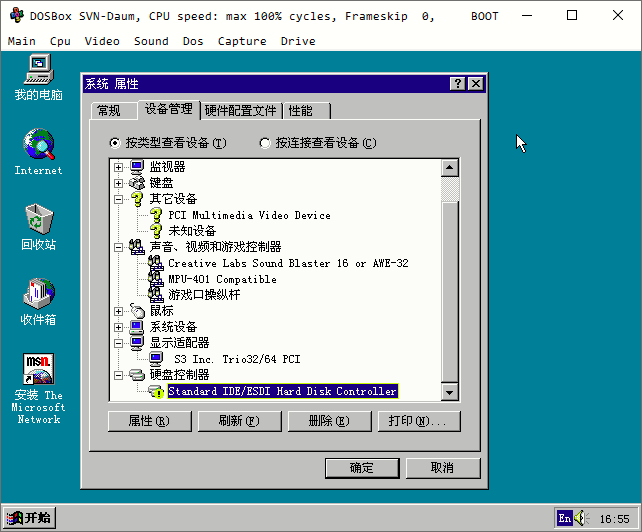This screenshot has width=642, height=532.
Task: Switch to the 硬件配置文件 tab
Action: pos(241,111)
